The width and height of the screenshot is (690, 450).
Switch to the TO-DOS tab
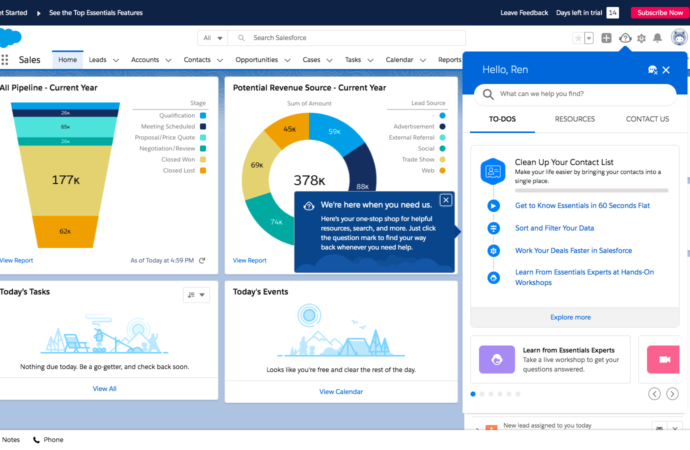coord(502,119)
